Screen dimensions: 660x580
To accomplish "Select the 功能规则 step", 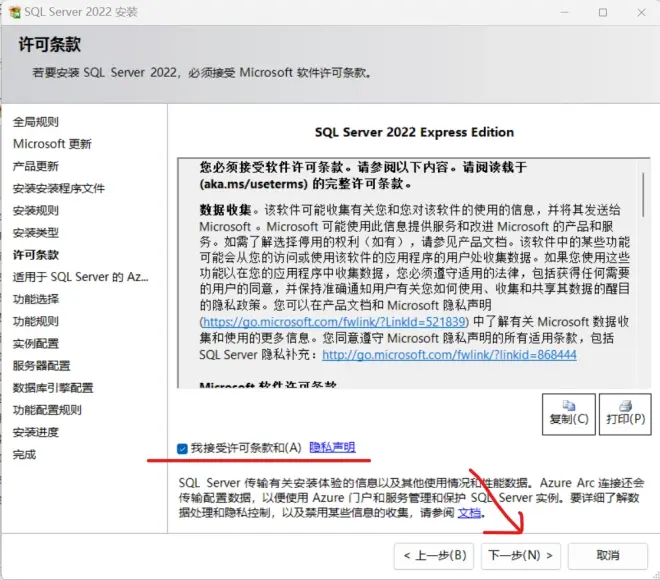I will [x=36, y=322].
